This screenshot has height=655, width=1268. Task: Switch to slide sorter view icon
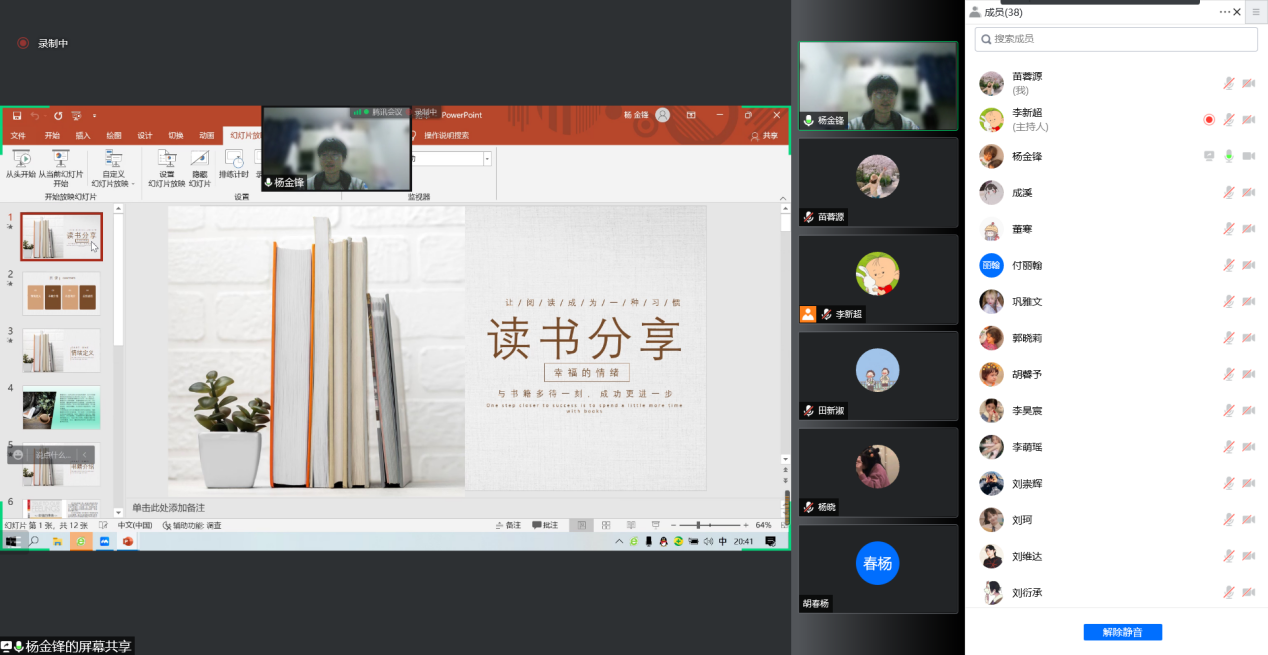tap(605, 525)
